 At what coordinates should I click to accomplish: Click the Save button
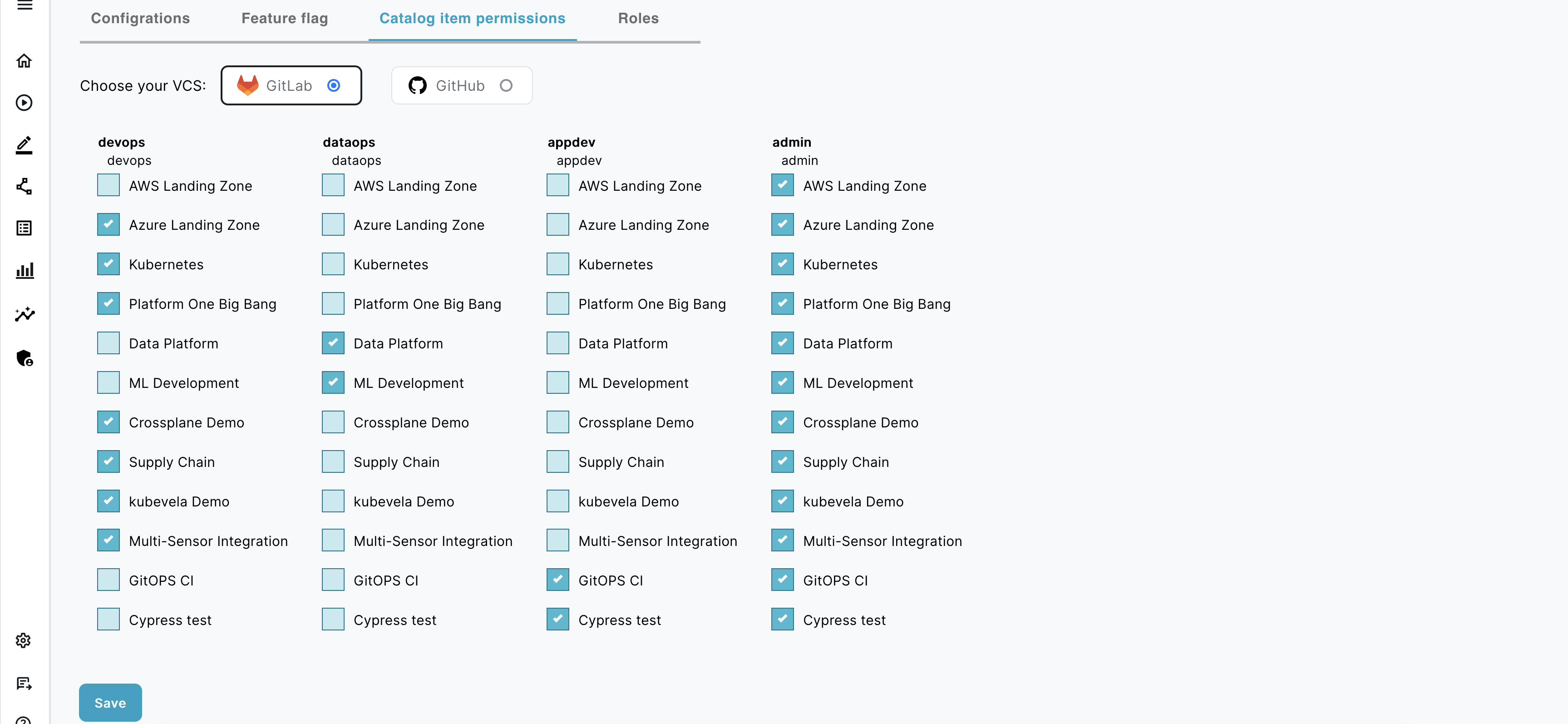click(110, 703)
